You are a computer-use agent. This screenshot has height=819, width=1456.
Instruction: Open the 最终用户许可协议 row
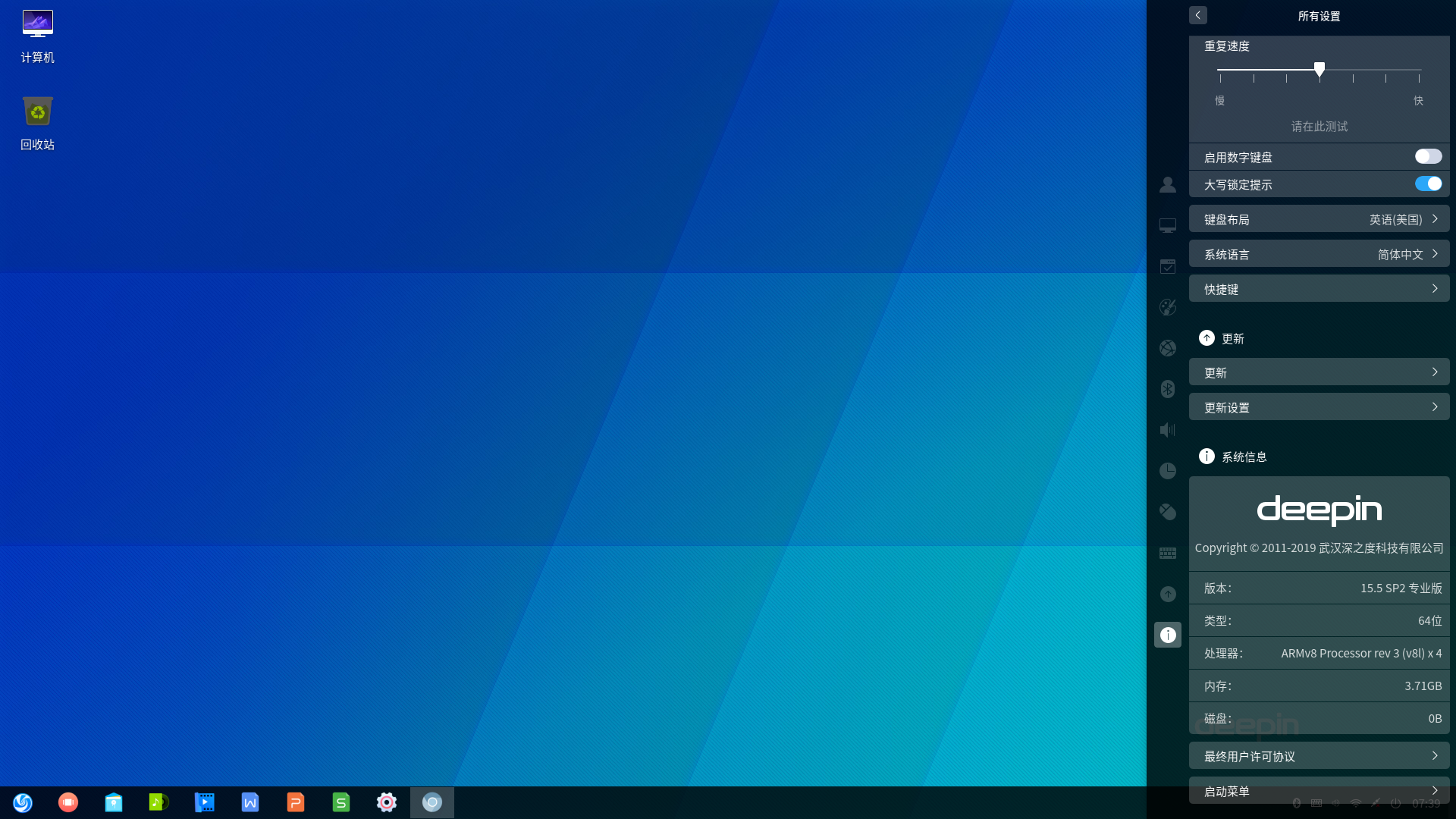(1319, 756)
